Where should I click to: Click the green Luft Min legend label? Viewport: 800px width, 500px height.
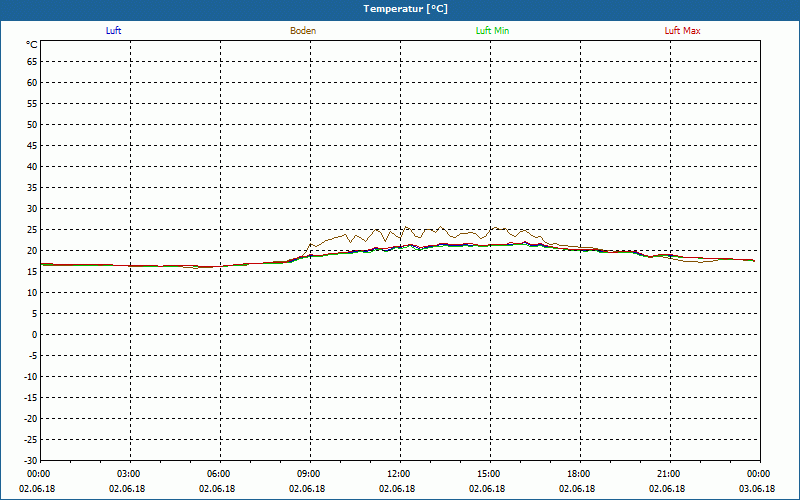point(492,31)
